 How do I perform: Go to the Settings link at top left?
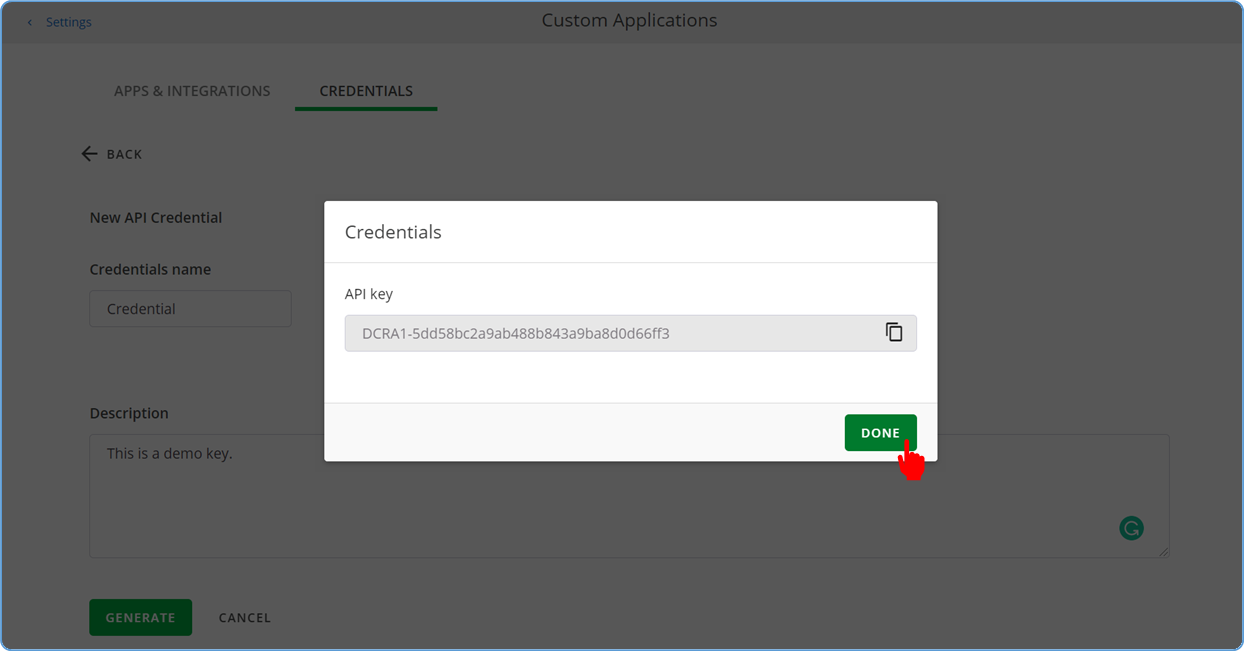(x=68, y=22)
